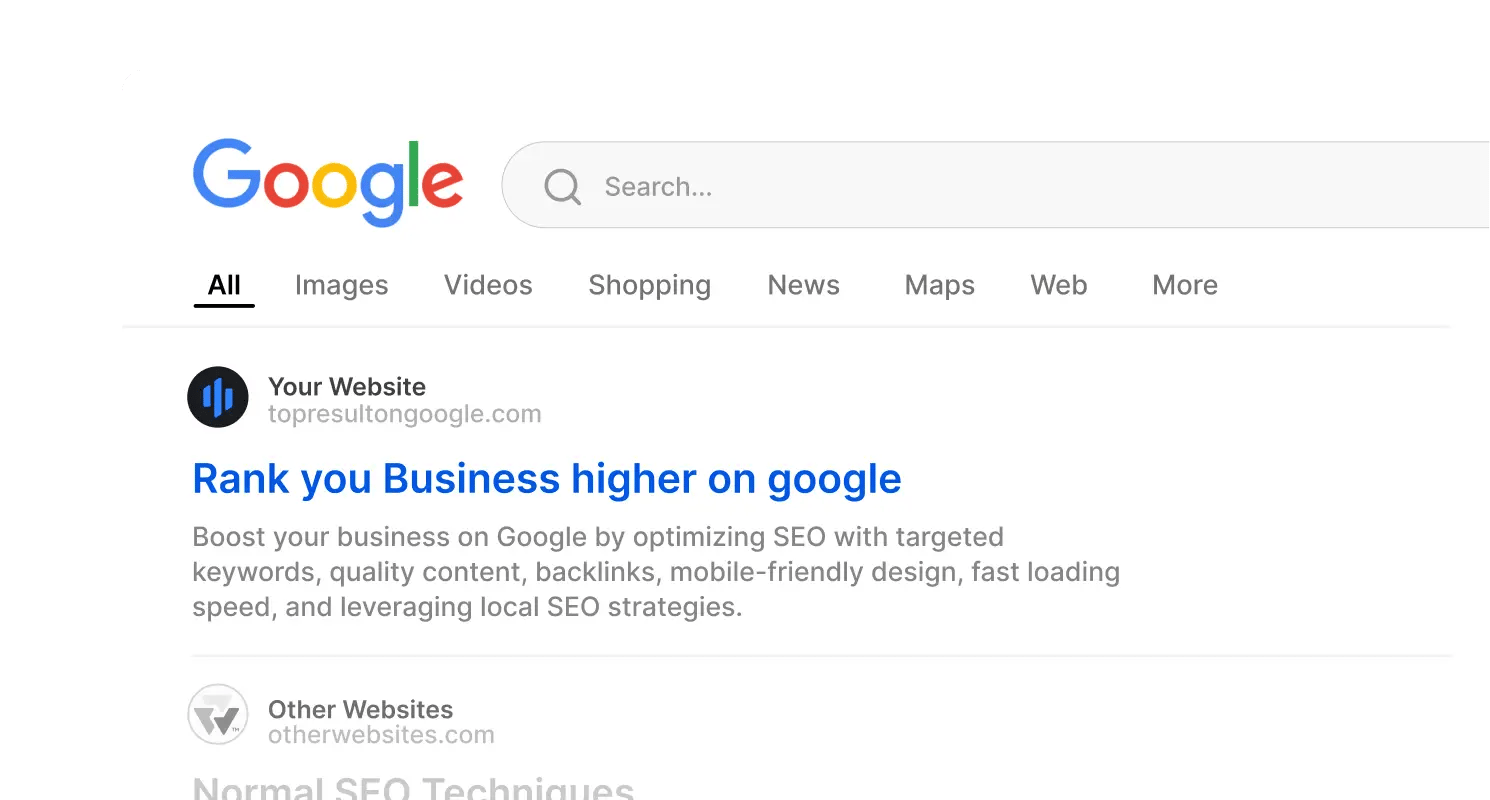This screenshot has width=1490, height=800.
Task: Click the Your Website site name
Action: [x=346, y=387]
